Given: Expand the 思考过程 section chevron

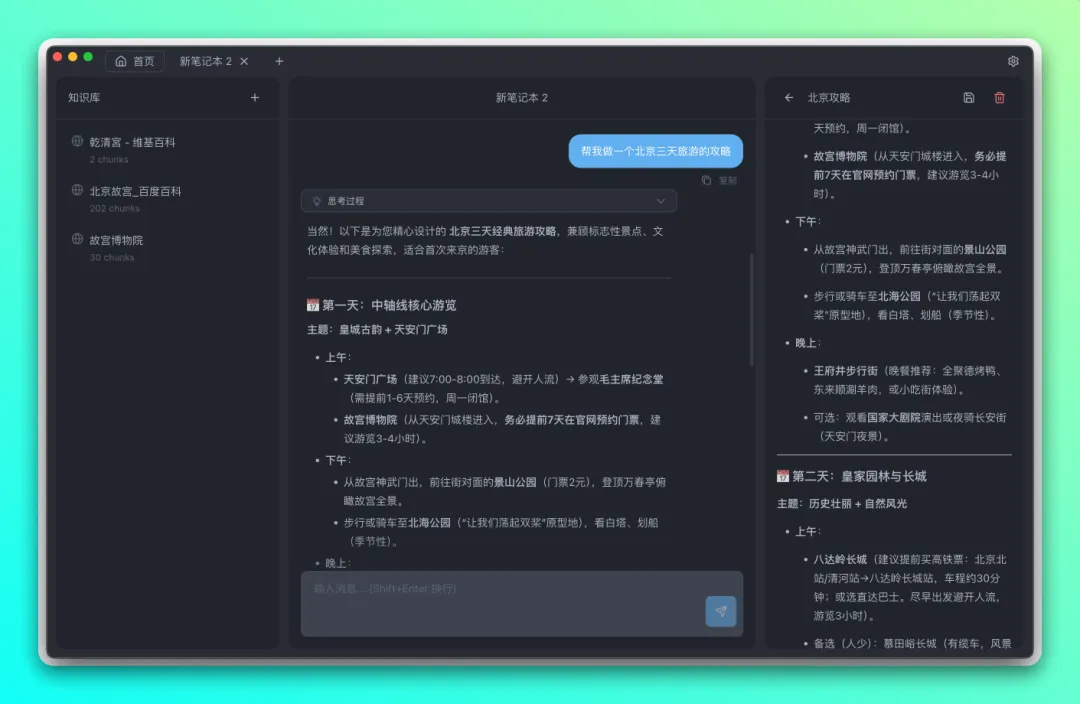Looking at the screenshot, I should coord(661,201).
